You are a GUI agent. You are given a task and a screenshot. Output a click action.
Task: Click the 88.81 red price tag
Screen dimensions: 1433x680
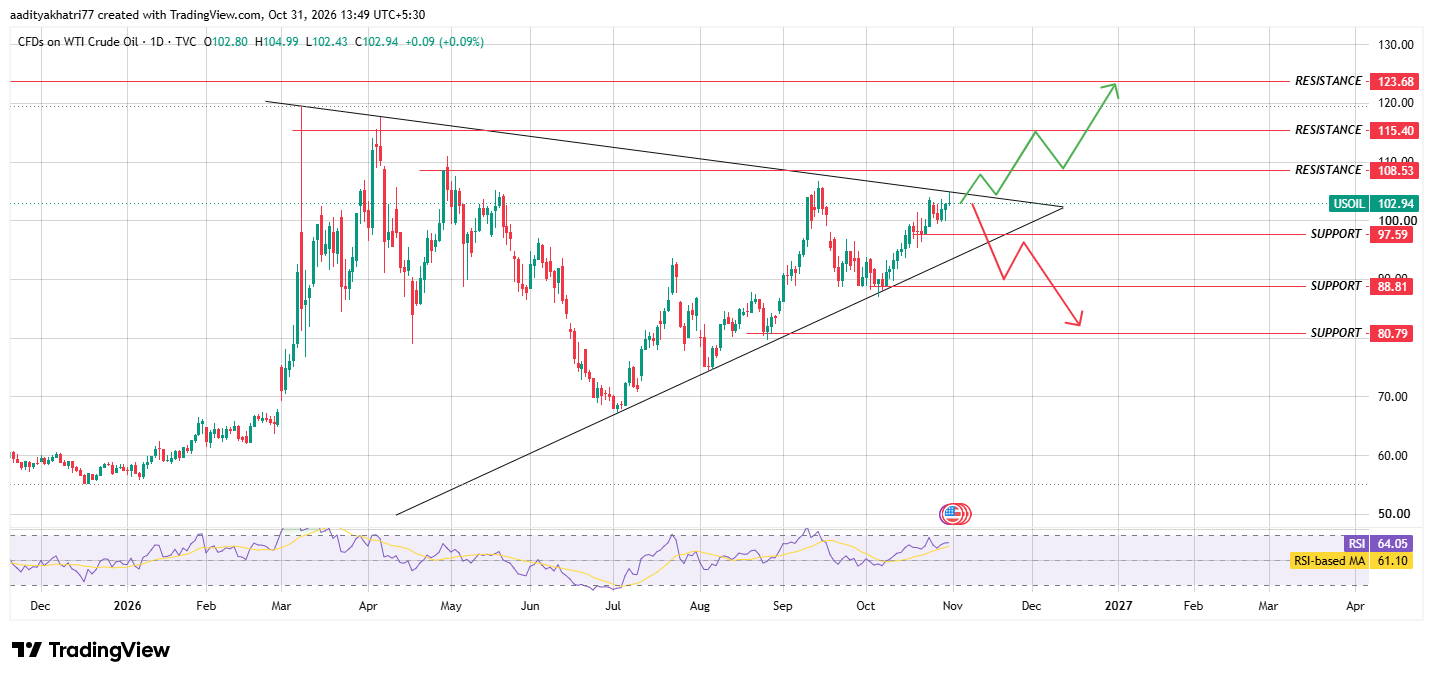1389,286
